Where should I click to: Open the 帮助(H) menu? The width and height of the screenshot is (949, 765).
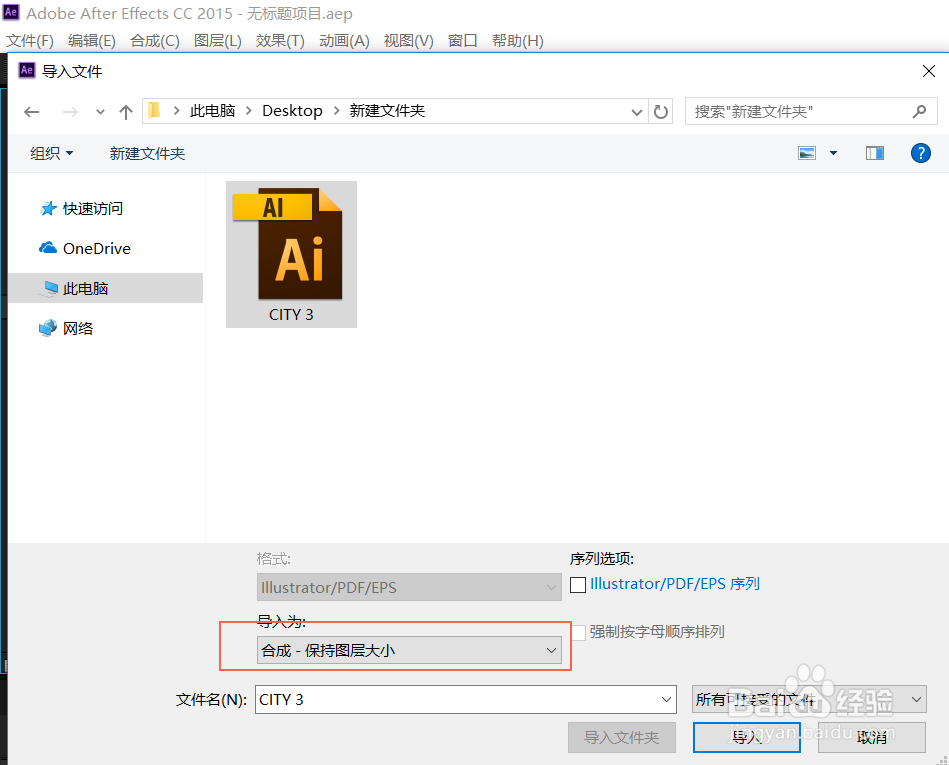tap(517, 41)
